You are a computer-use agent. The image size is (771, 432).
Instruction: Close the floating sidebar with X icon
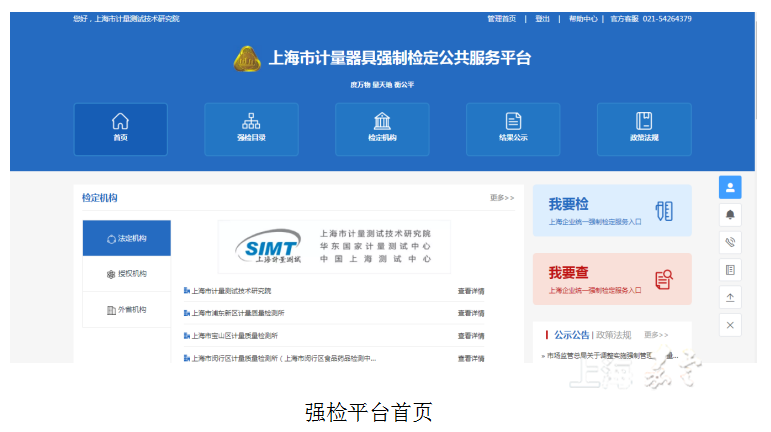[x=730, y=325]
